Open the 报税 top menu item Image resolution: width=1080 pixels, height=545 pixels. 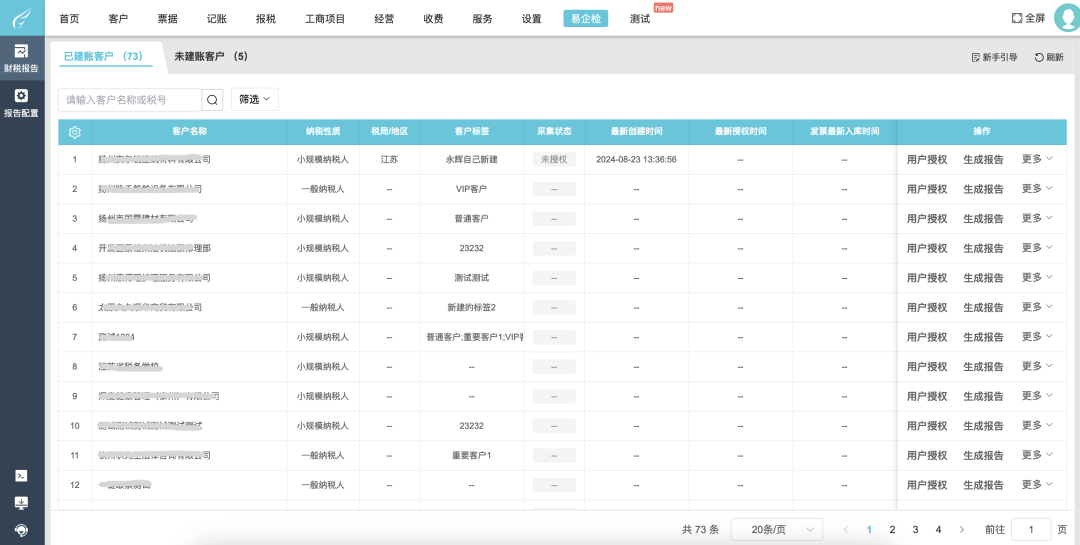pos(266,19)
